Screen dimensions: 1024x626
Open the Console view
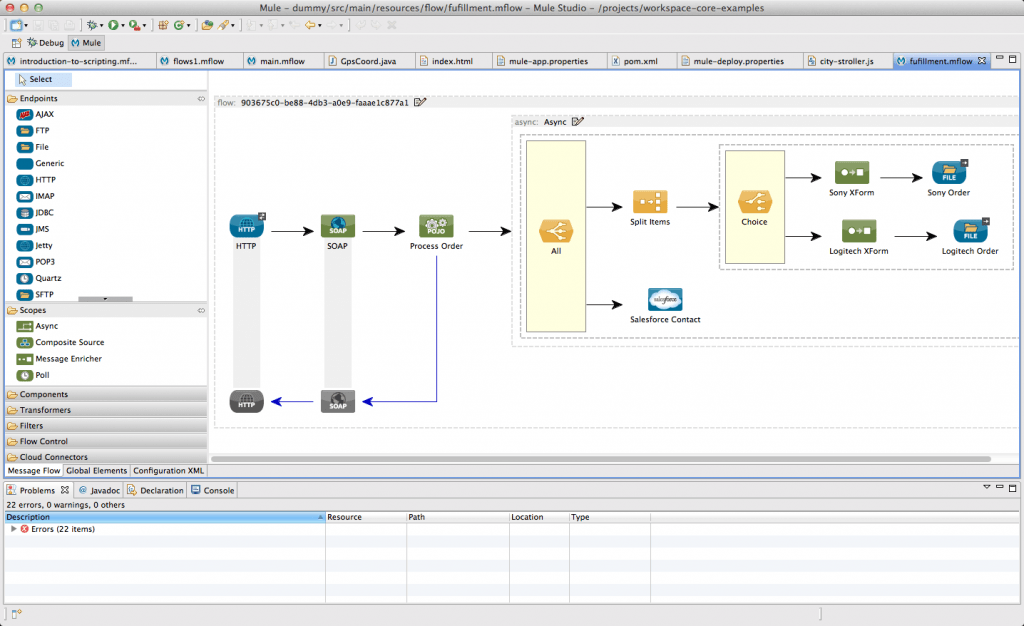coord(211,490)
